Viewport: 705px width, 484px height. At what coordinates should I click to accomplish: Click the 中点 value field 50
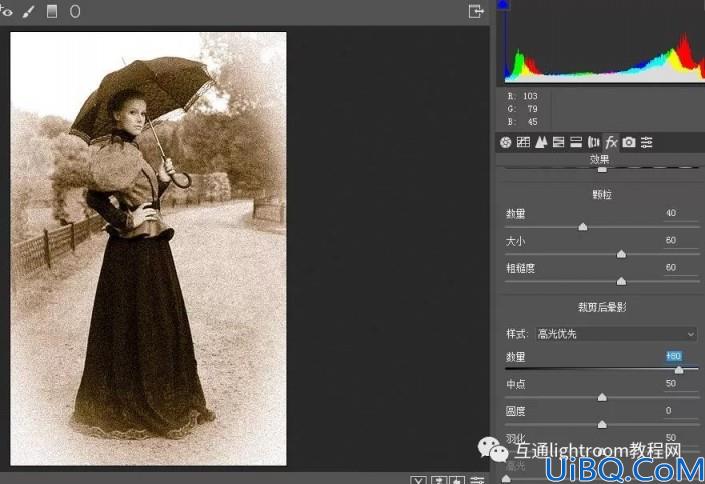pos(681,383)
